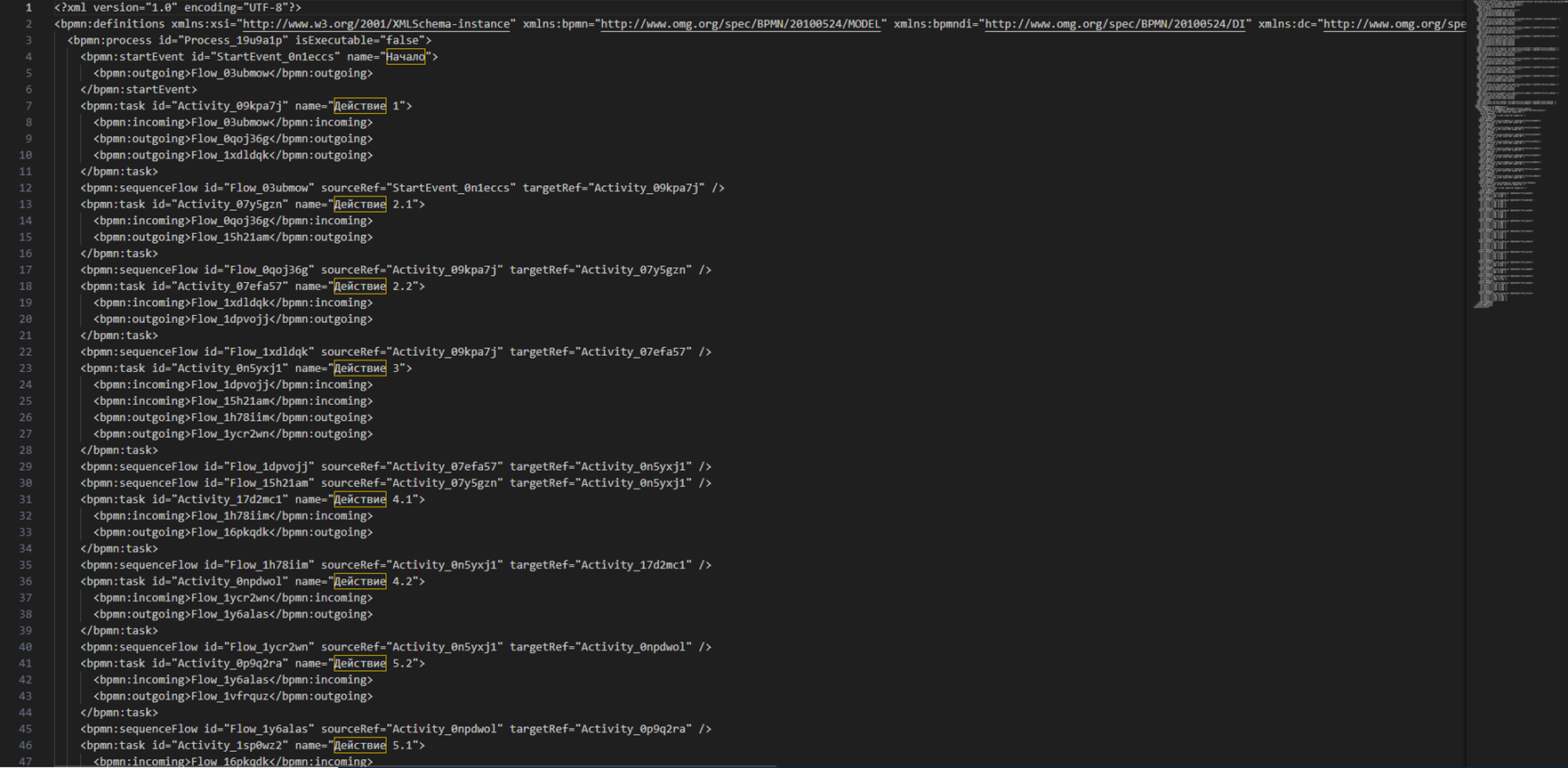The image size is (1568, 768).
Task: Open the BPMN 20100524/DI URL link
Action: point(1114,24)
